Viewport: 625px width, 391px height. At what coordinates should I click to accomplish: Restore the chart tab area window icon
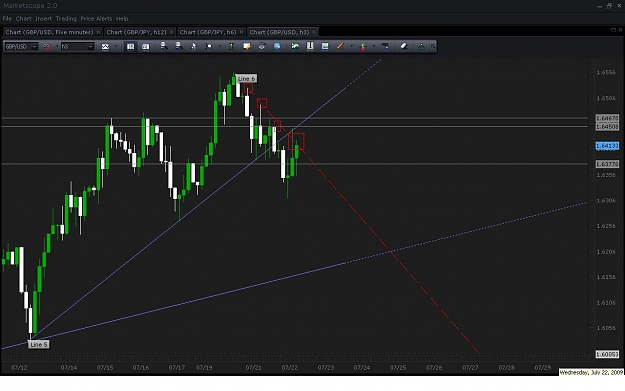[613, 30]
